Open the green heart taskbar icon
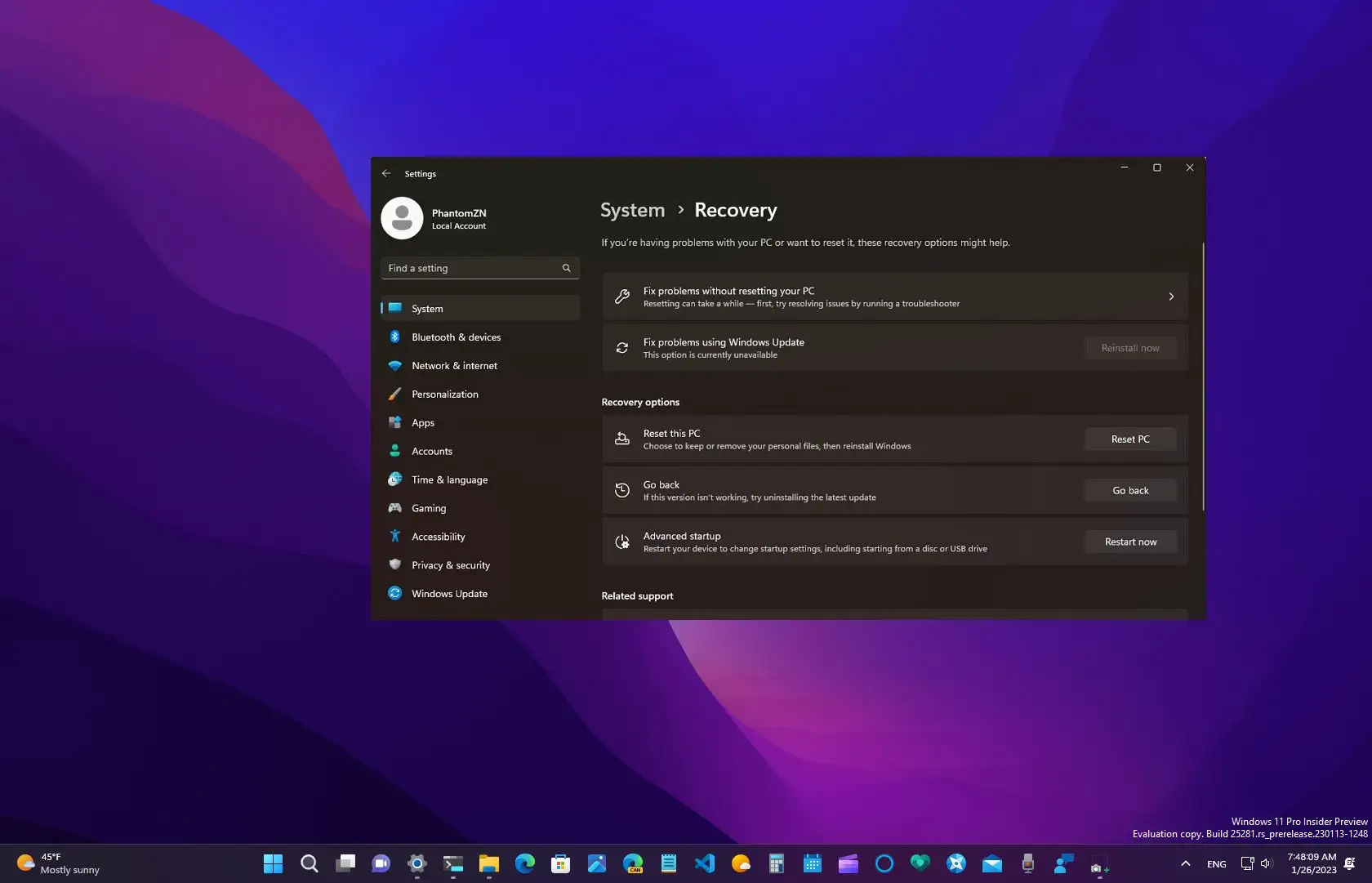 tap(920, 863)
